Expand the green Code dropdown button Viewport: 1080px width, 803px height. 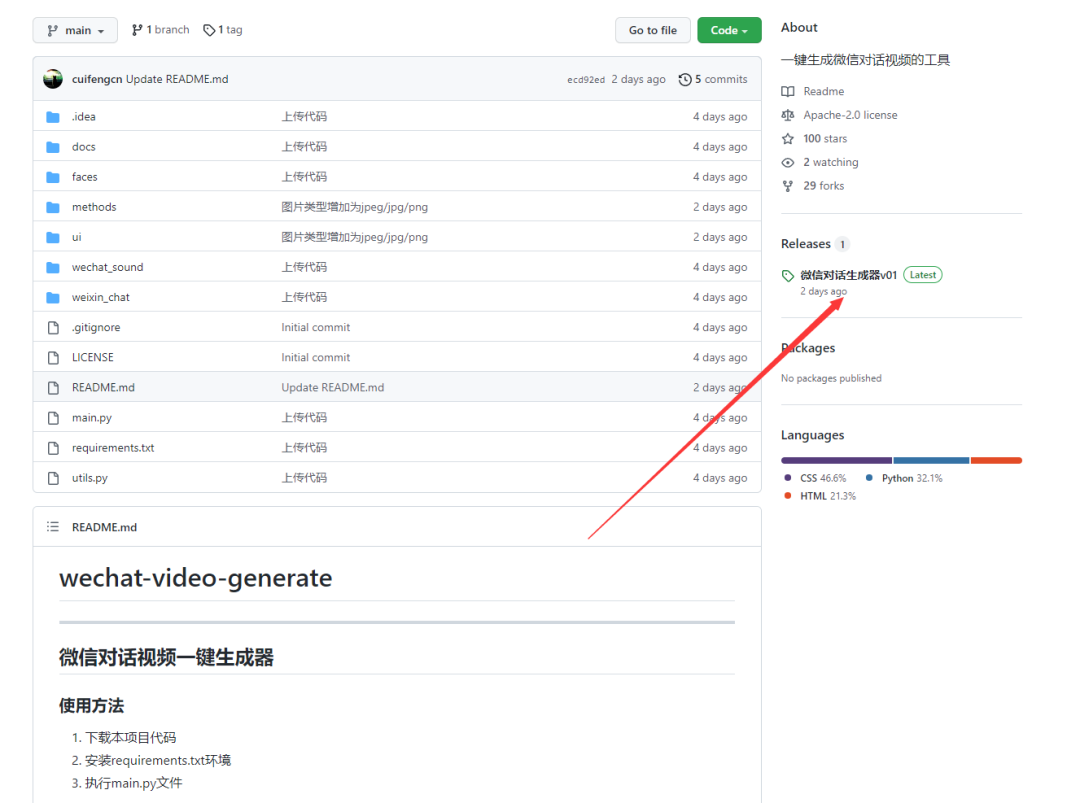click(729, 30)
